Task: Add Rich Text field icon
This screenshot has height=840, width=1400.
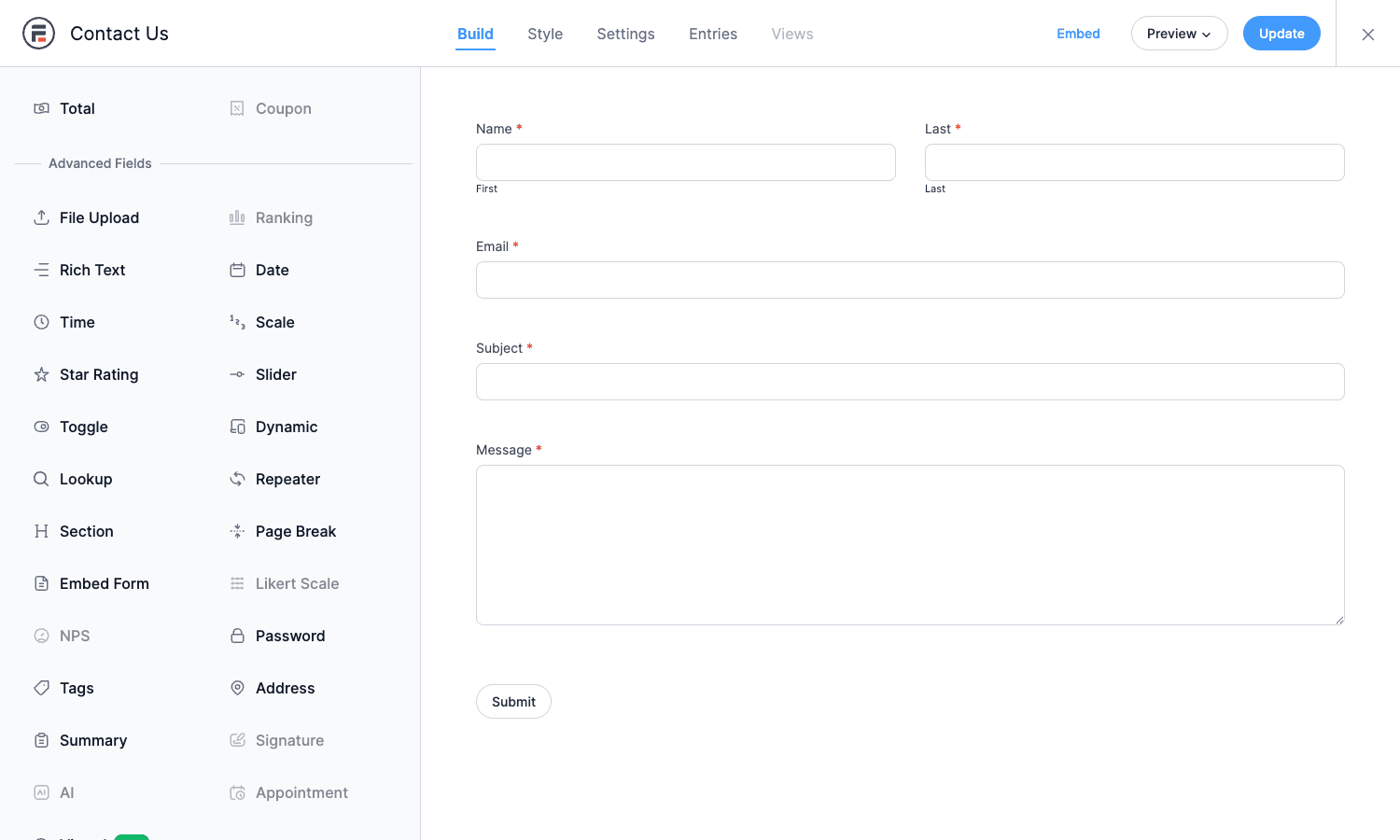Action: (x=41, y=270)
